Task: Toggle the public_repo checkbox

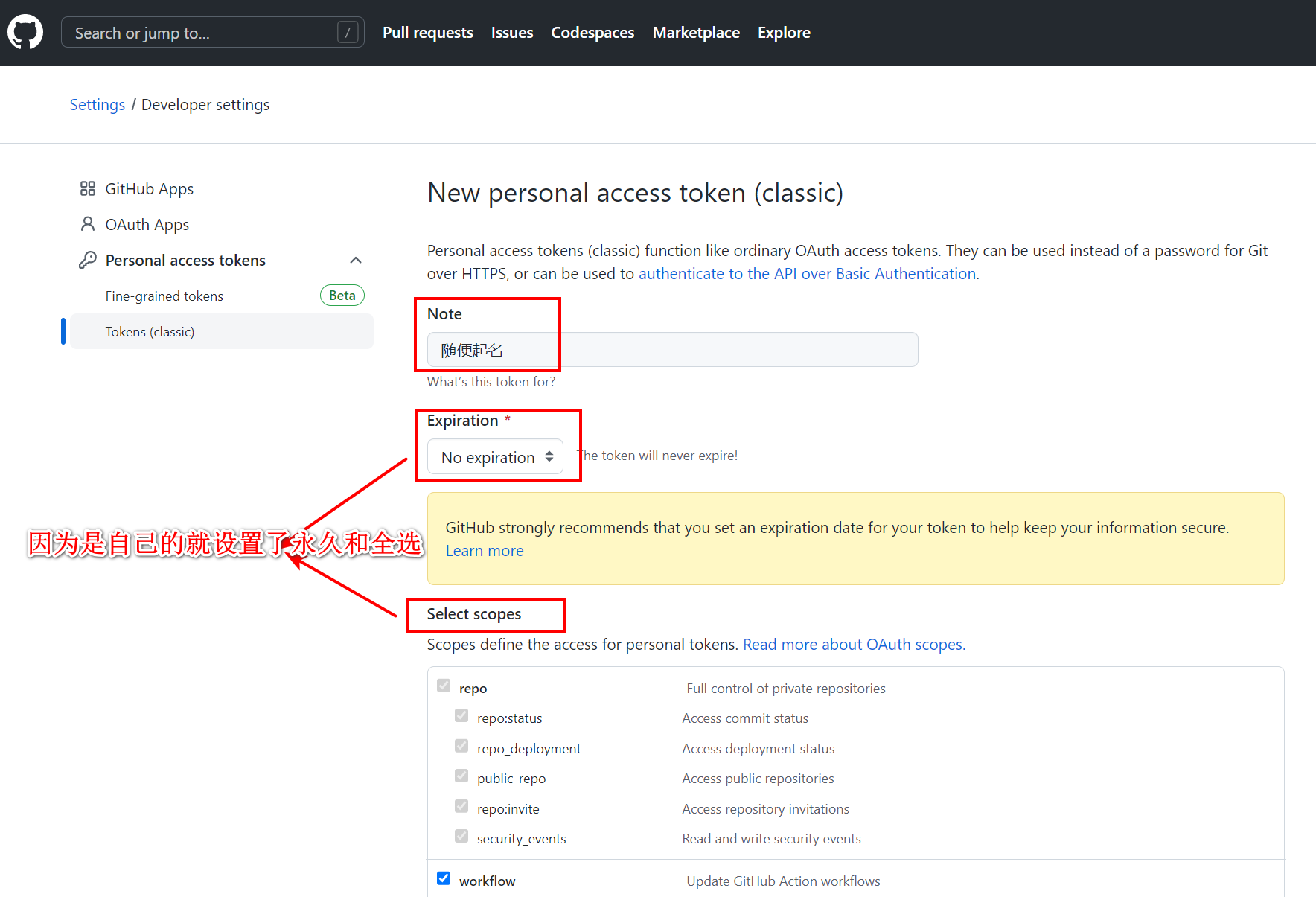Action: click(x=461, y=776)
